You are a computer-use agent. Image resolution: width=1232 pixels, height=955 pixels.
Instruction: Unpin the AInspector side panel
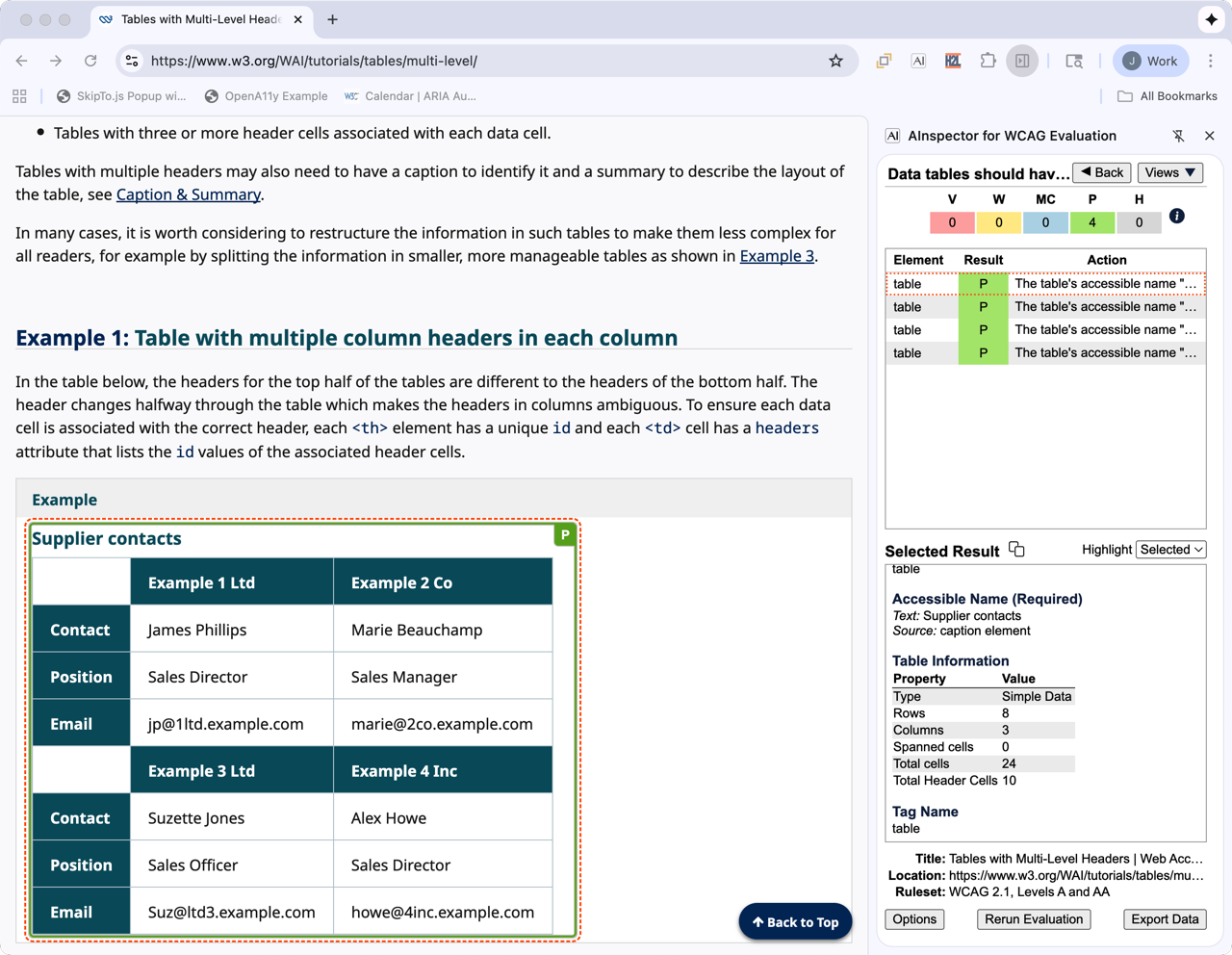1178,136
